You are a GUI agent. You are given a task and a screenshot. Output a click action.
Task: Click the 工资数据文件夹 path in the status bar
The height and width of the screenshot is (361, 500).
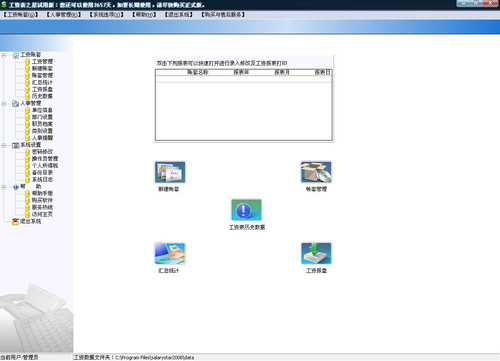134,357
